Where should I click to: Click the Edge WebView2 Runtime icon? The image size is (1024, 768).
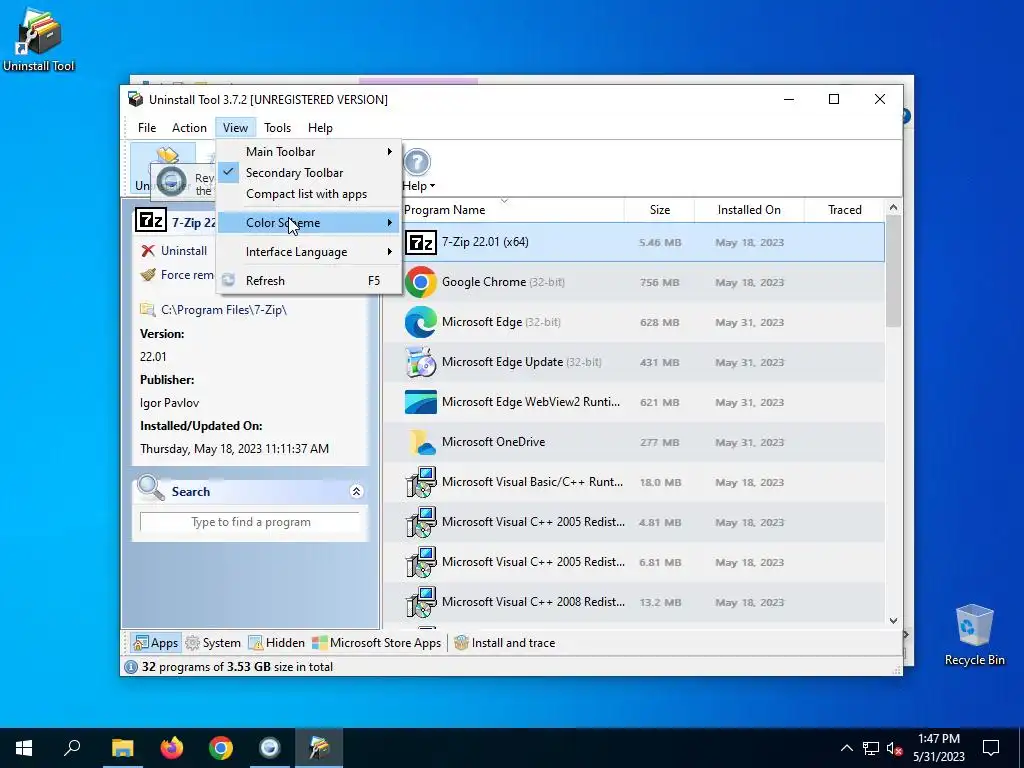(421, 402)
